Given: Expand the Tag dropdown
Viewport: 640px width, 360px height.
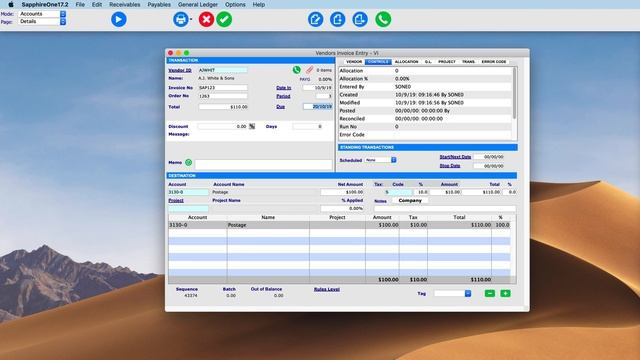Looking at the screenshot, I should 468,293.
